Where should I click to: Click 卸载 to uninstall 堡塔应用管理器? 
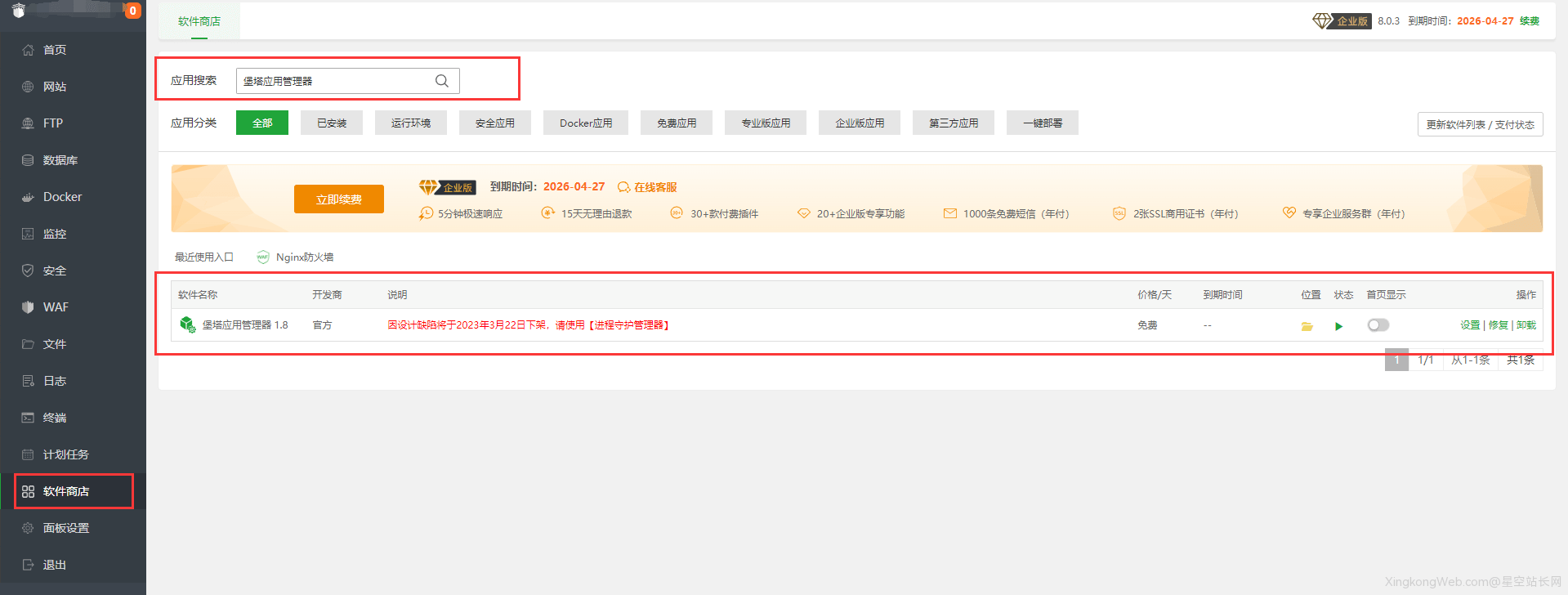coord(1526,324)
